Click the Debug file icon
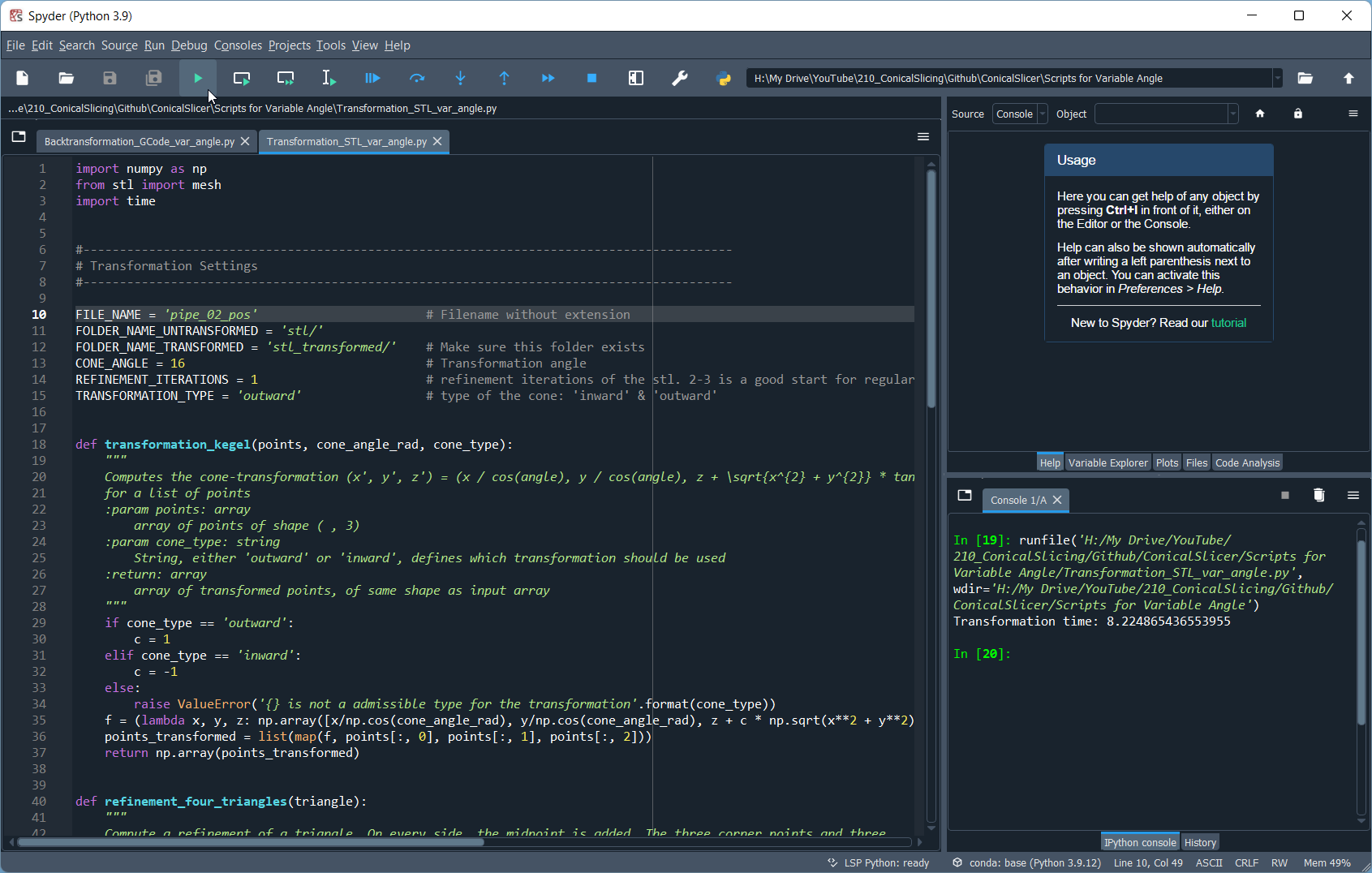The image size is (1372, 873). 372,79
